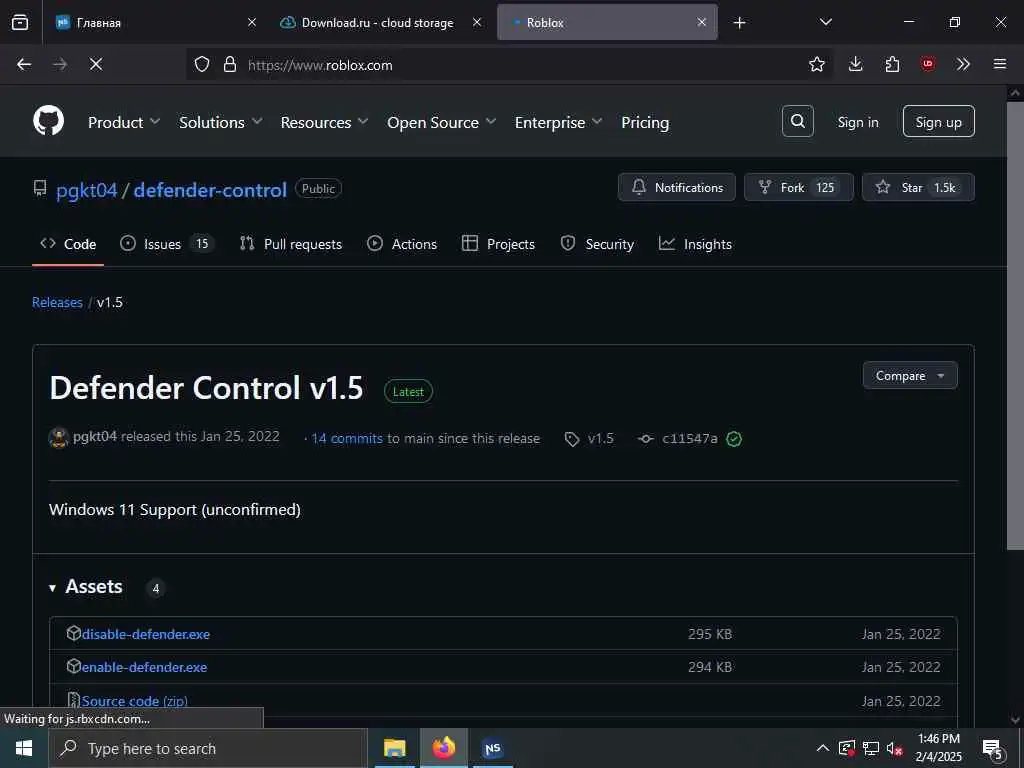Open the Pricing page

645,122
